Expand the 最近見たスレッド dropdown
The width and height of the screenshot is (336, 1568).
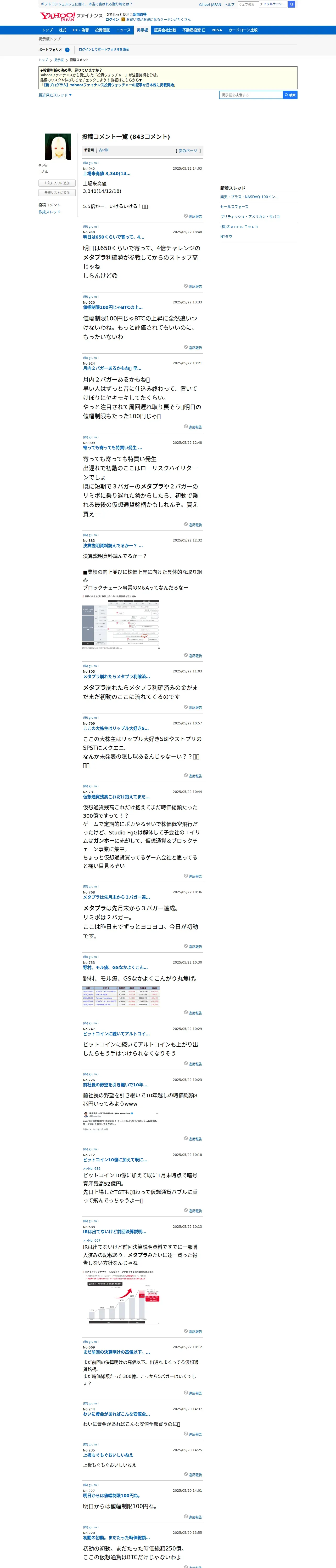pos(55,95)
